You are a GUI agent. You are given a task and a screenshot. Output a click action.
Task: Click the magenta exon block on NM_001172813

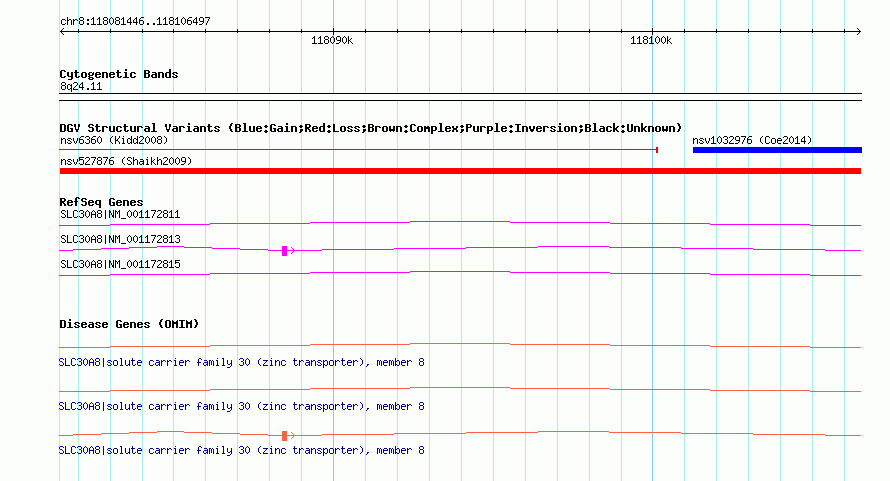pos(284,250)
